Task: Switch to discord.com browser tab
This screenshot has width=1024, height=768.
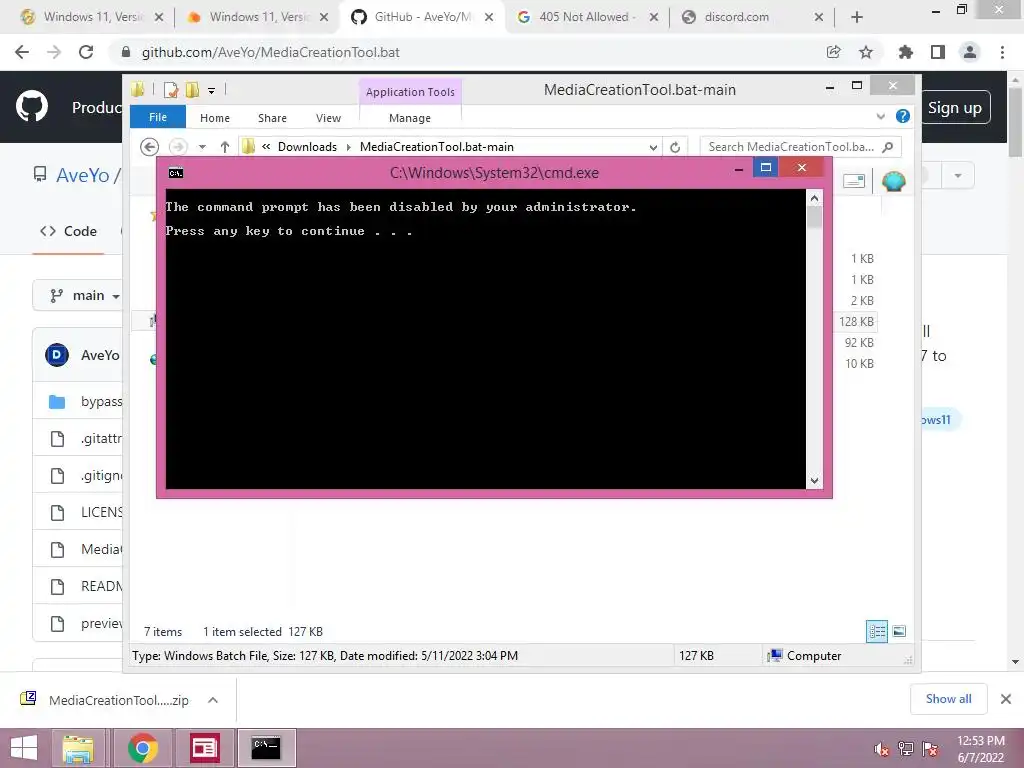Action: pos(751,18)
